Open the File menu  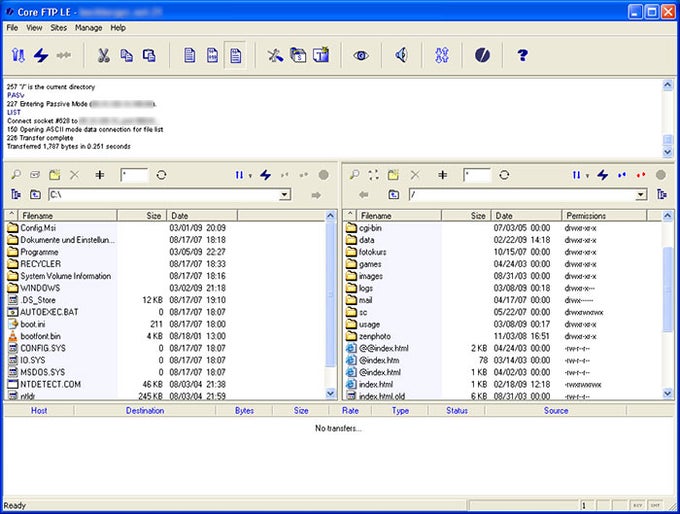click(12, 28)
